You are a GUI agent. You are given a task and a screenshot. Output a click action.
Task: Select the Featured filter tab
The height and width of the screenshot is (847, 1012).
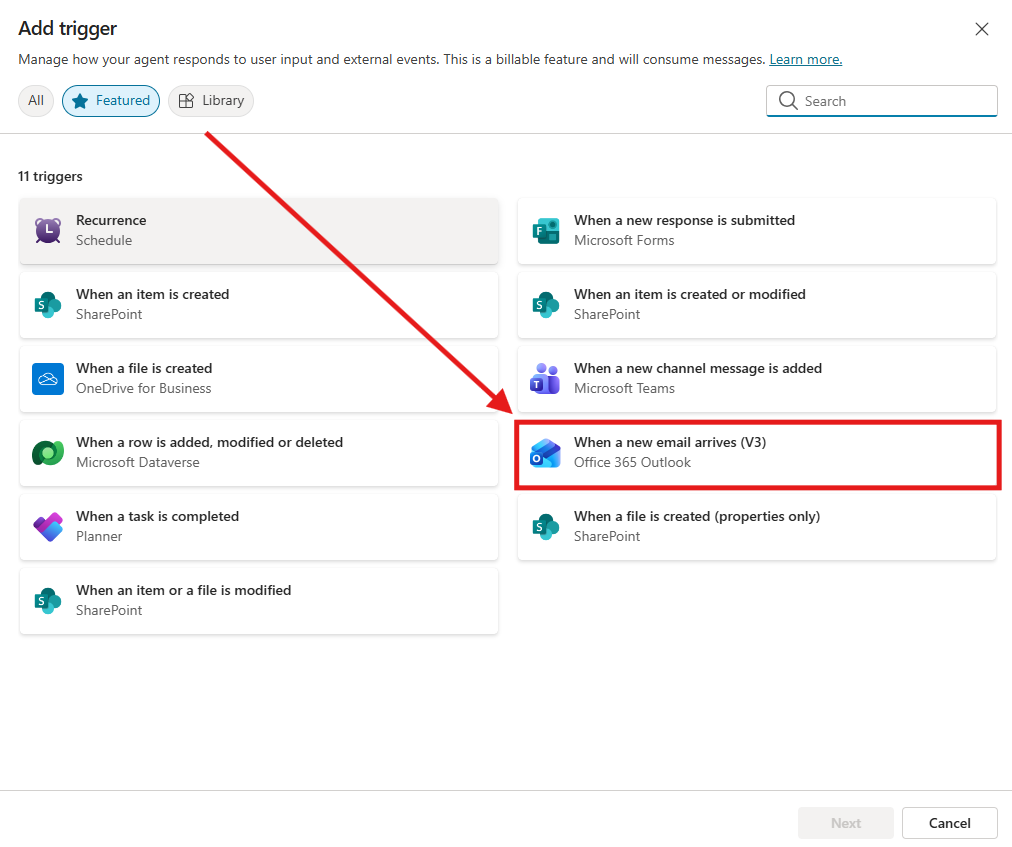111,101
